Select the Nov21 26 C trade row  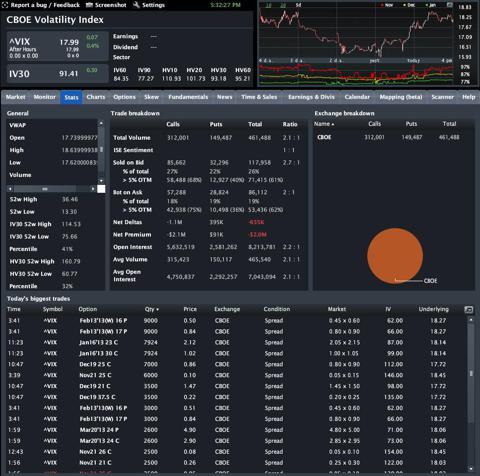(x=237, y=452)
